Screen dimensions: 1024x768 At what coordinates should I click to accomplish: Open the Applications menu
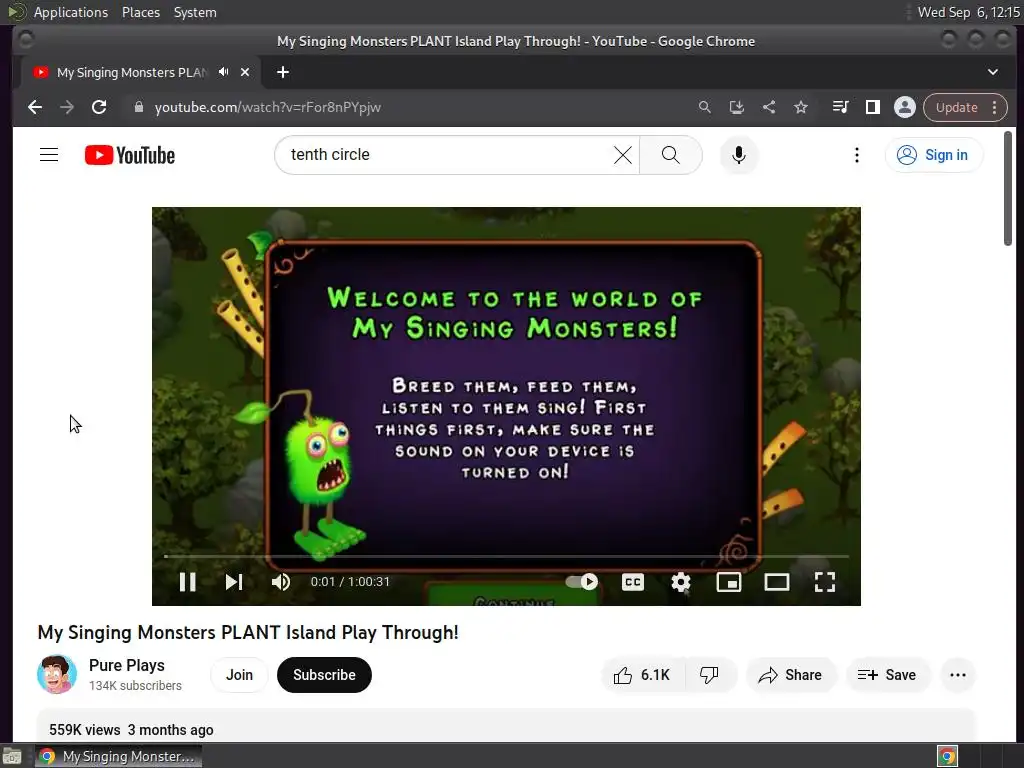tap(71, 12)
